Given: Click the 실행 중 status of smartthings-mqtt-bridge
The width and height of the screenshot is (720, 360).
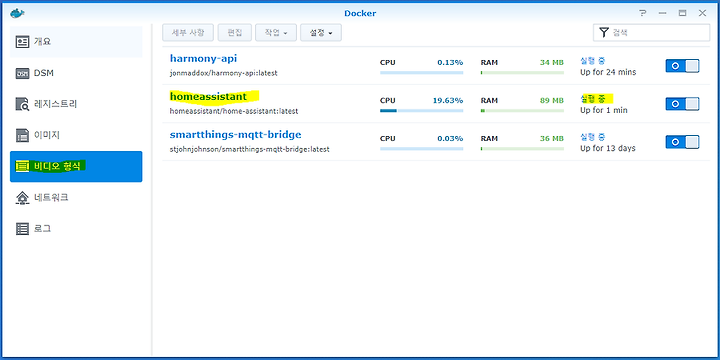Looking at the screenshot, I should click(x=592, y=137).
